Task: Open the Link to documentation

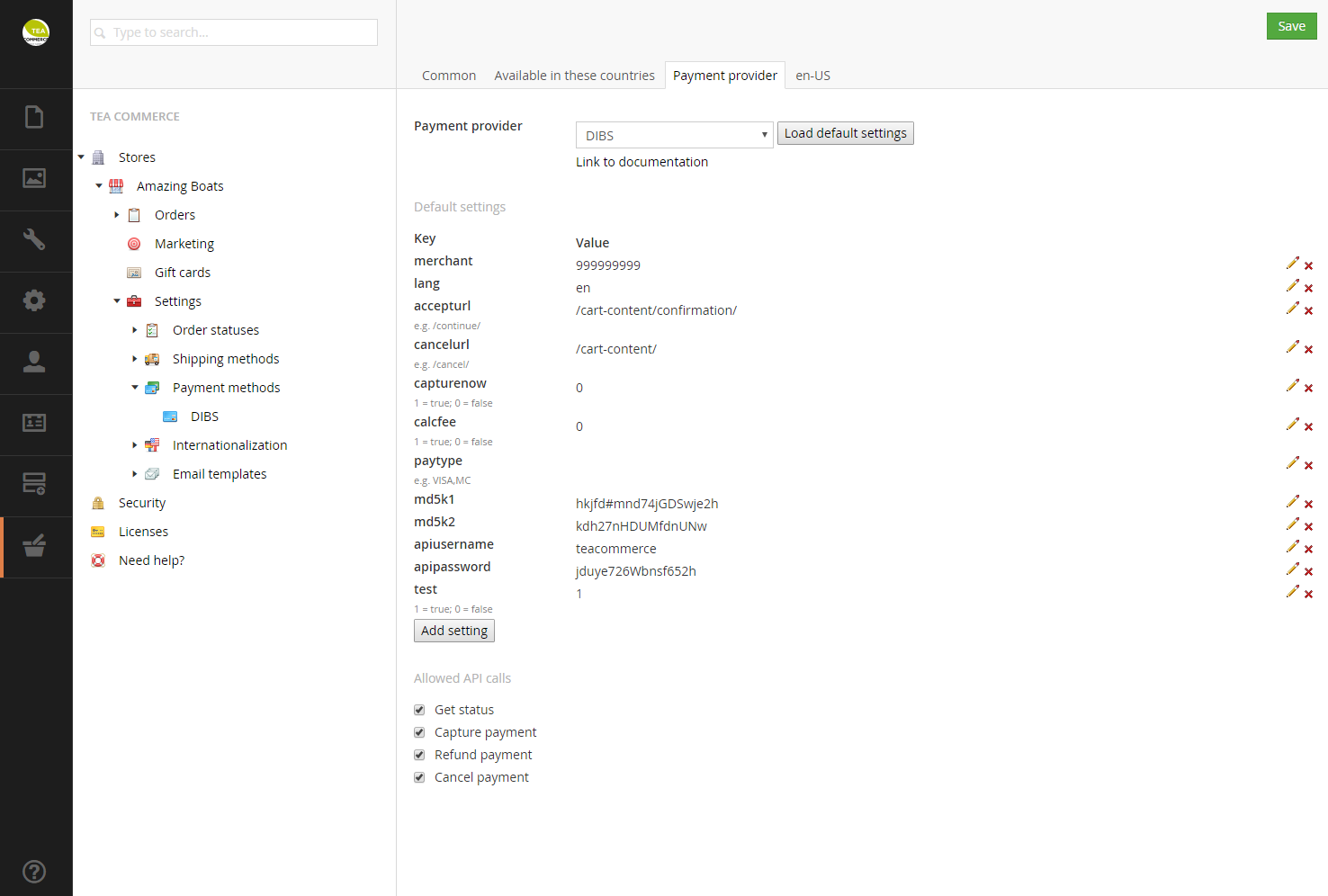Action: point(642,162)
